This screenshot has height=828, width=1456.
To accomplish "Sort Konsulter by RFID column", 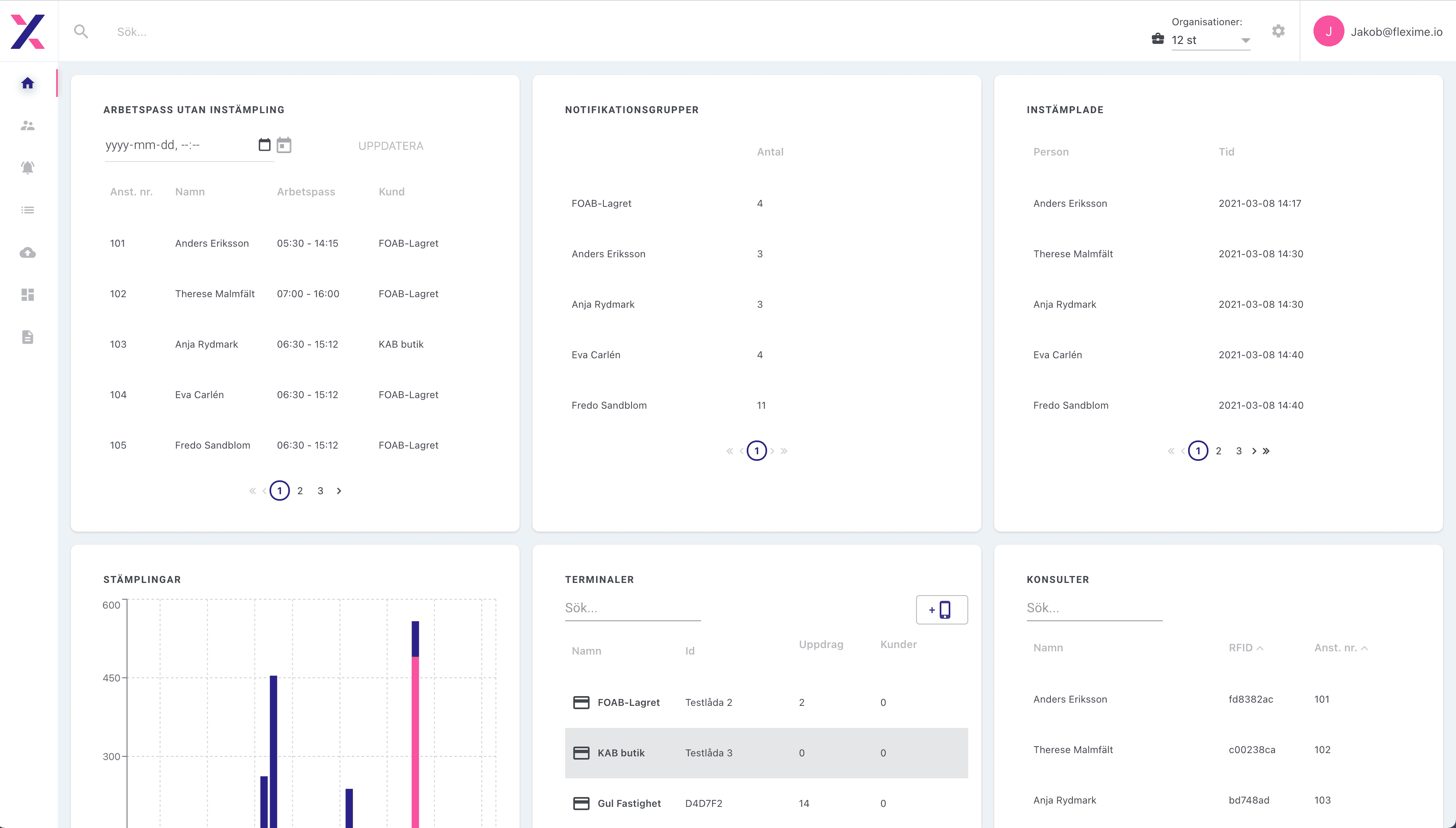I will (x=1245, y=648).
